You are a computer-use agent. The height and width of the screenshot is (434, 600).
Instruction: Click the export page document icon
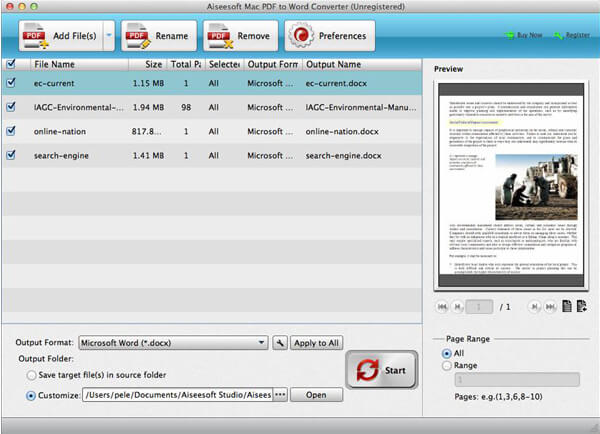pos(582,306)
